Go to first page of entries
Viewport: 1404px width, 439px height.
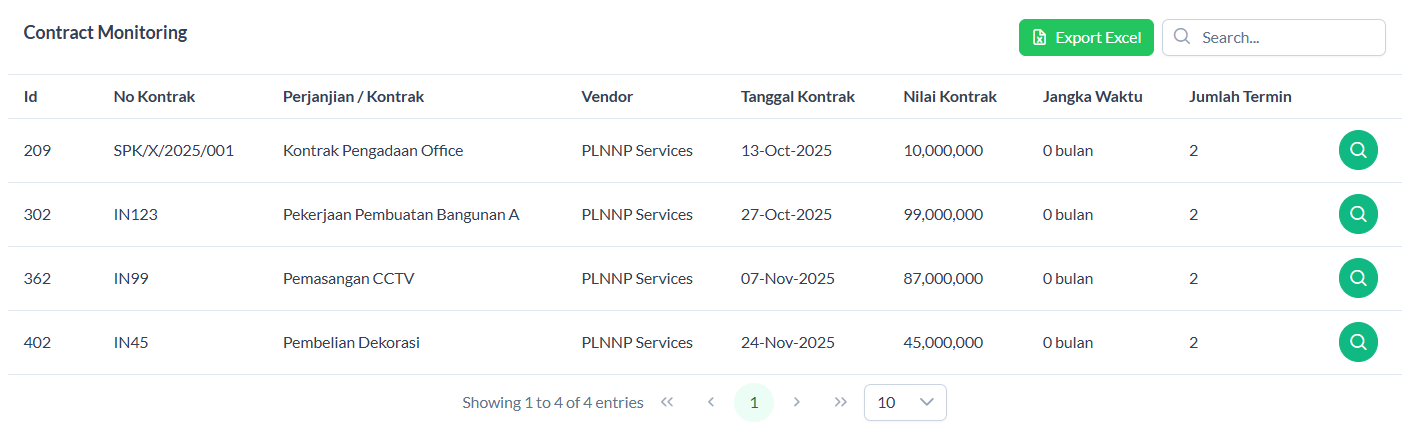(667, 402)
